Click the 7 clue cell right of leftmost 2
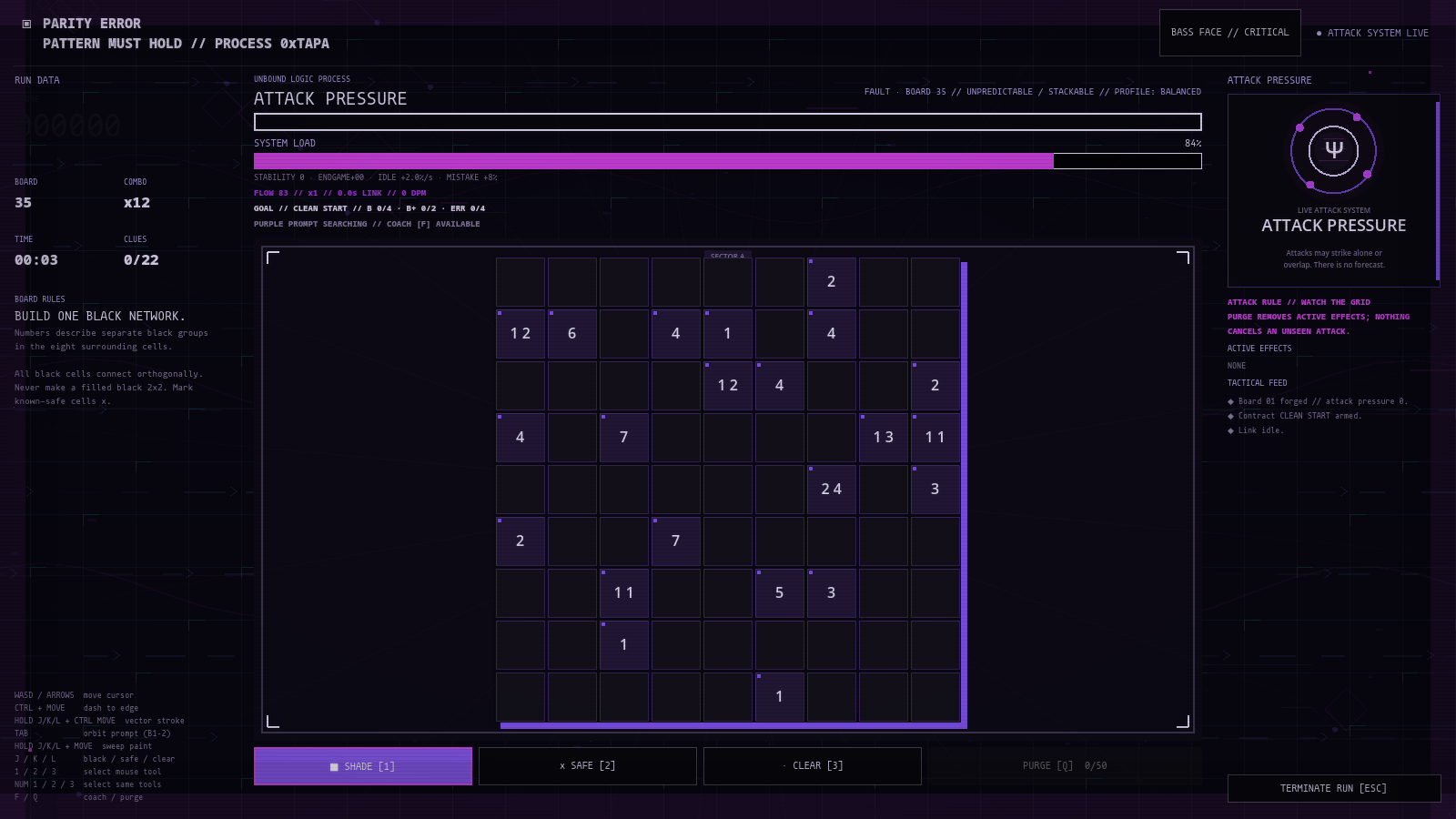This screenshot has height=819, width=1456. point(676,541)
